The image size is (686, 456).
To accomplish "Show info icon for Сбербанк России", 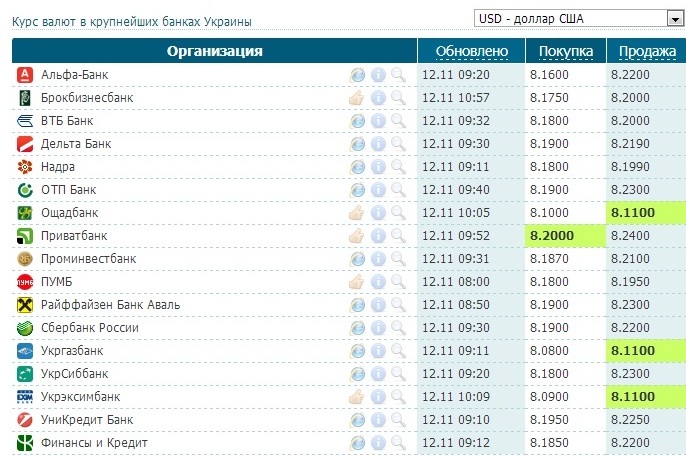I will click(378, 327).
